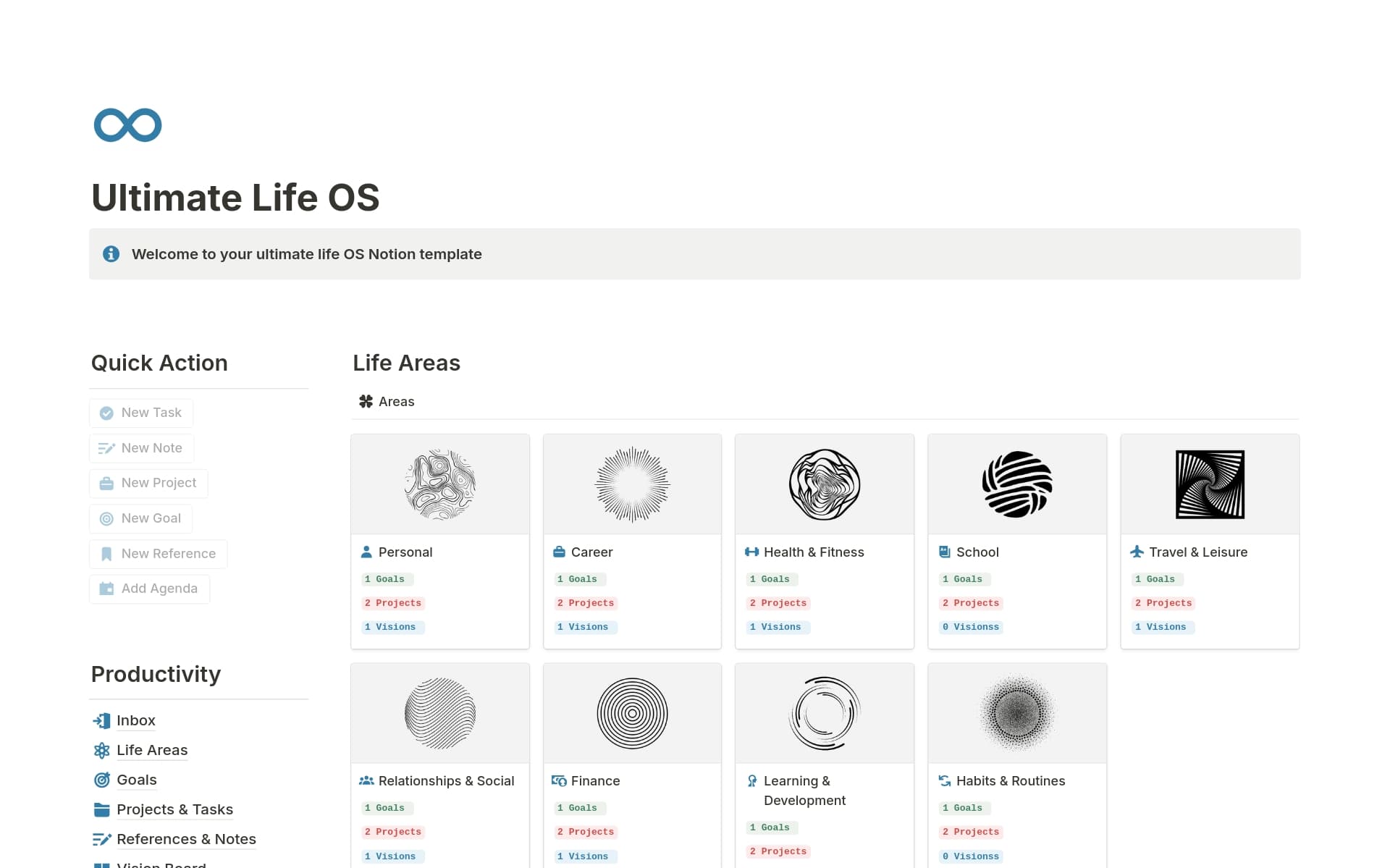The image size is (1390, 868).
Task: Click the dumbbell icon on Health & Fitness
Action: 751,552
